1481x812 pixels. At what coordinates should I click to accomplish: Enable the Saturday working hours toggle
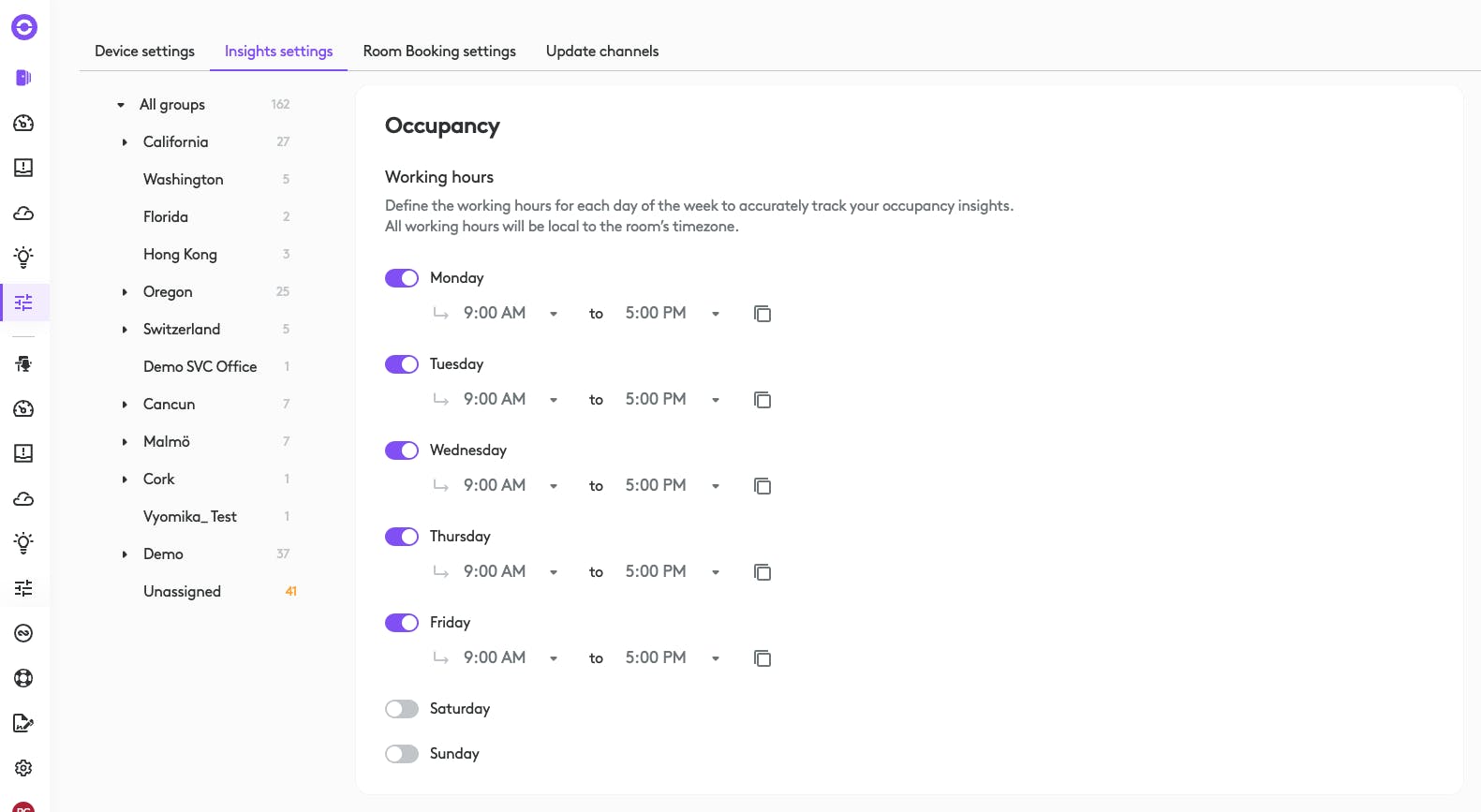(x=402, y=709)
